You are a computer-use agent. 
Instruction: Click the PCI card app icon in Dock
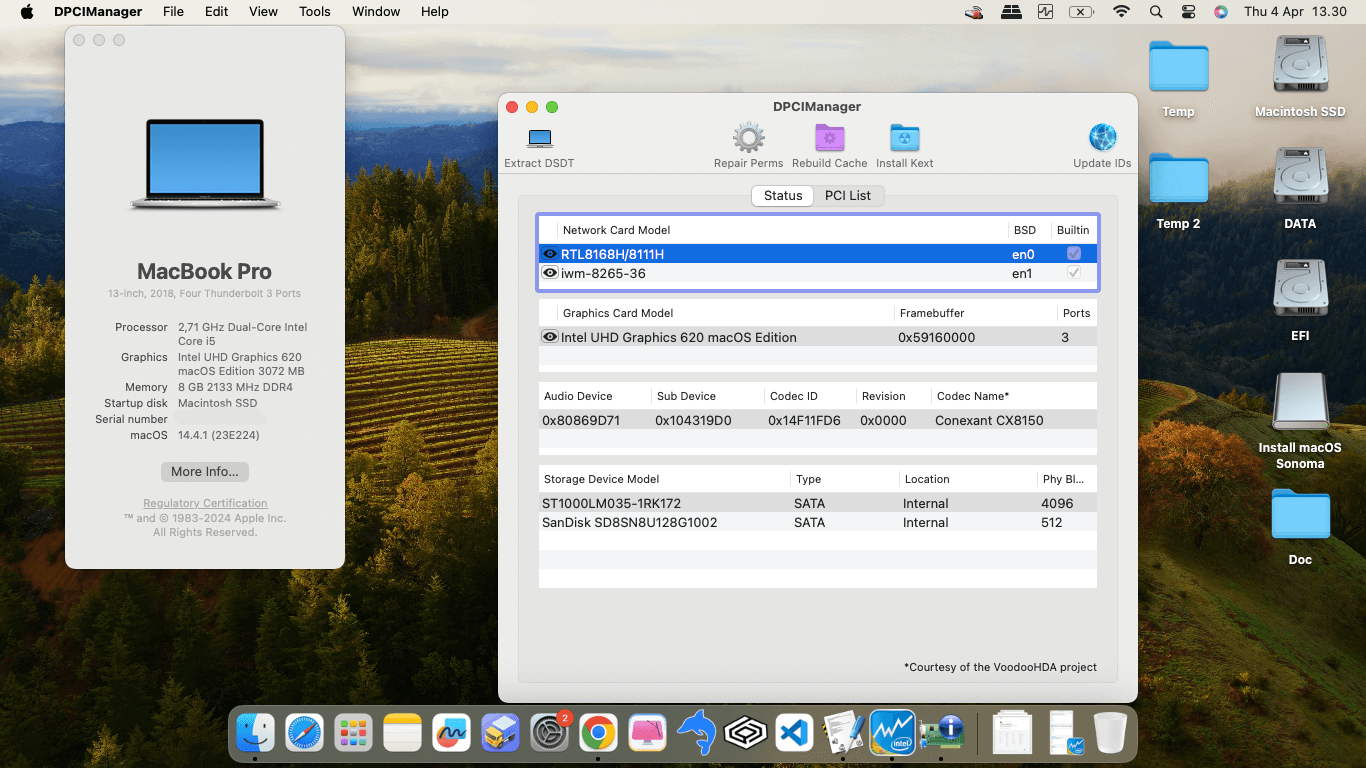(941, 732)
